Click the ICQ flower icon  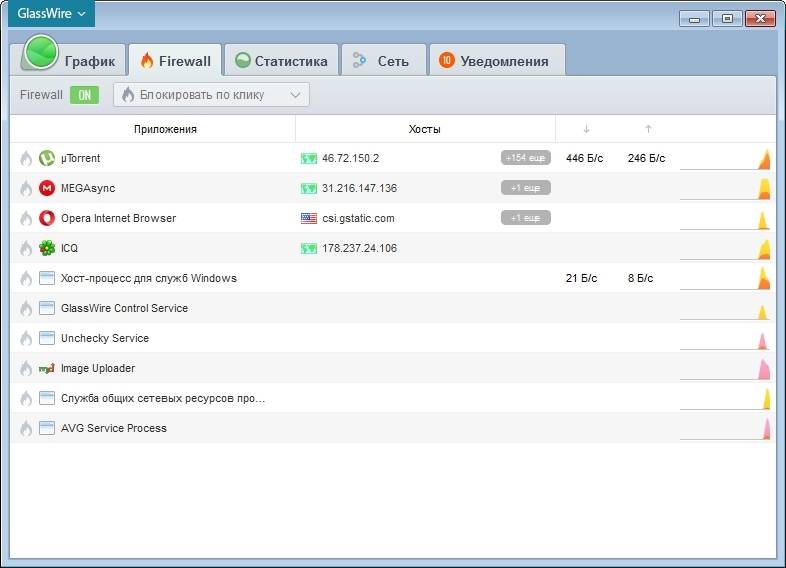click(47, 248)
